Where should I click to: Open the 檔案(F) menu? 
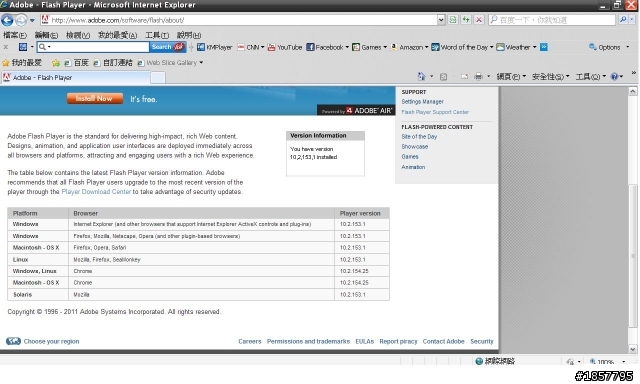tap(15, 35)
